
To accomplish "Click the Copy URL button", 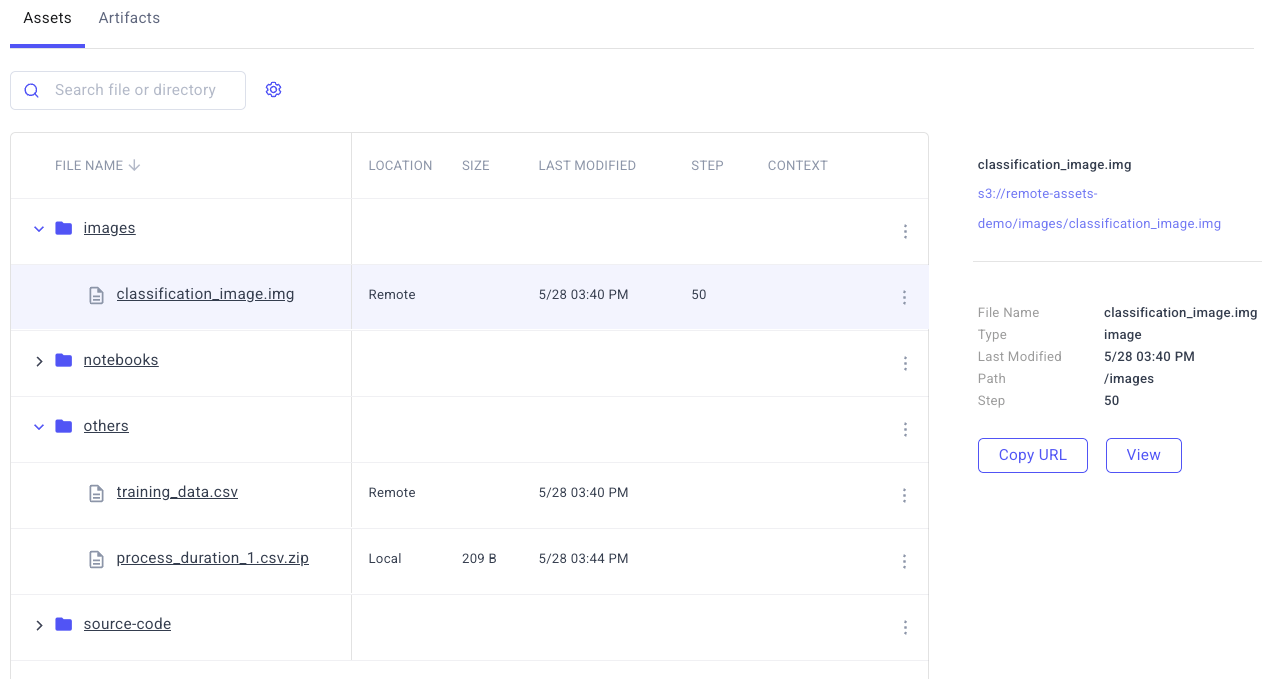I will 1032,455.
